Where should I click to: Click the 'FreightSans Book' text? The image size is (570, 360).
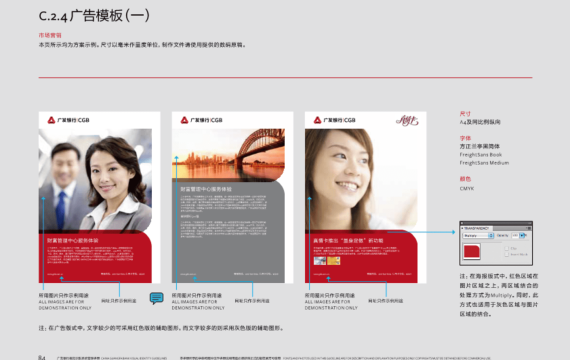(481, 155)
